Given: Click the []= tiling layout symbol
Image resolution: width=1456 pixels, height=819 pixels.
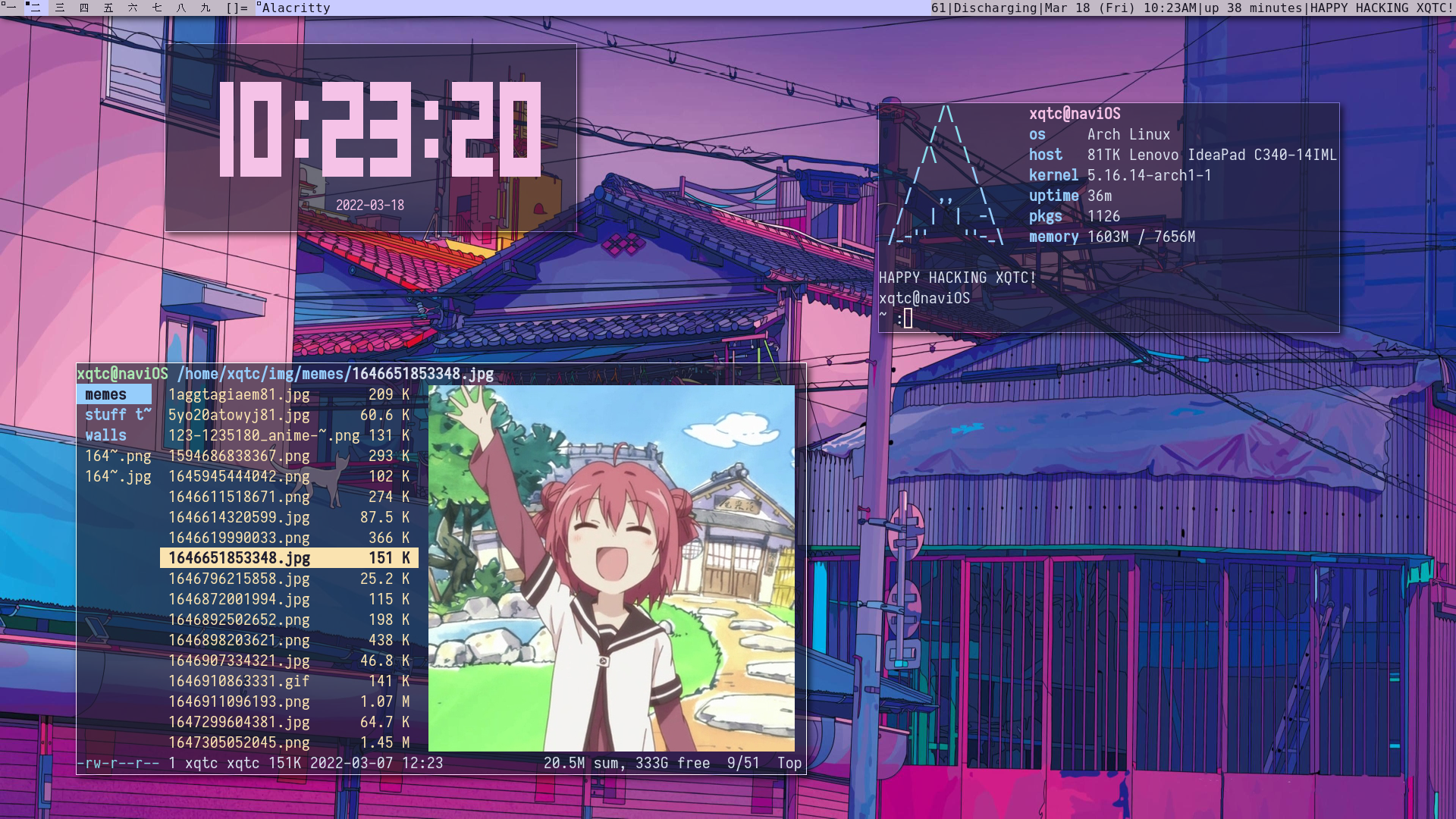Looking at the screenshot, I should 237,8.
